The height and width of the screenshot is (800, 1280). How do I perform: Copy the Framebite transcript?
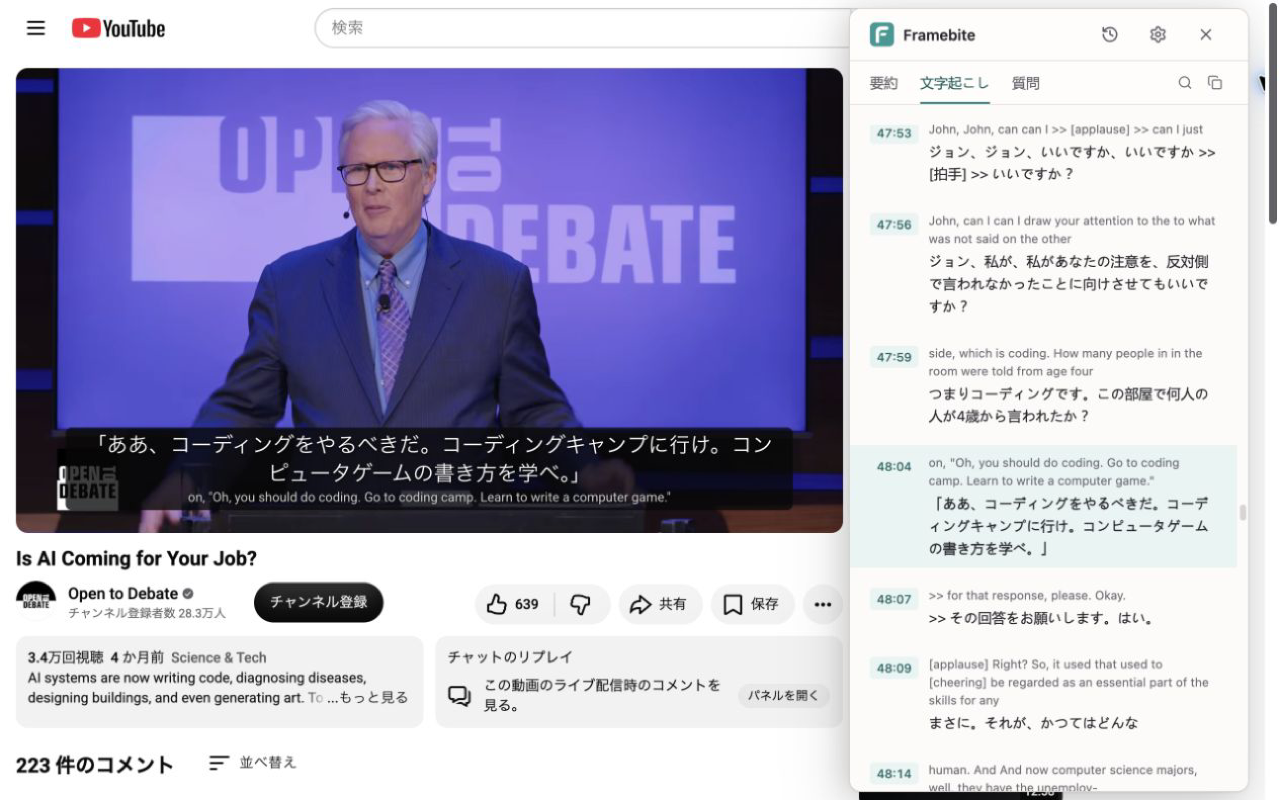point(1215,83)
